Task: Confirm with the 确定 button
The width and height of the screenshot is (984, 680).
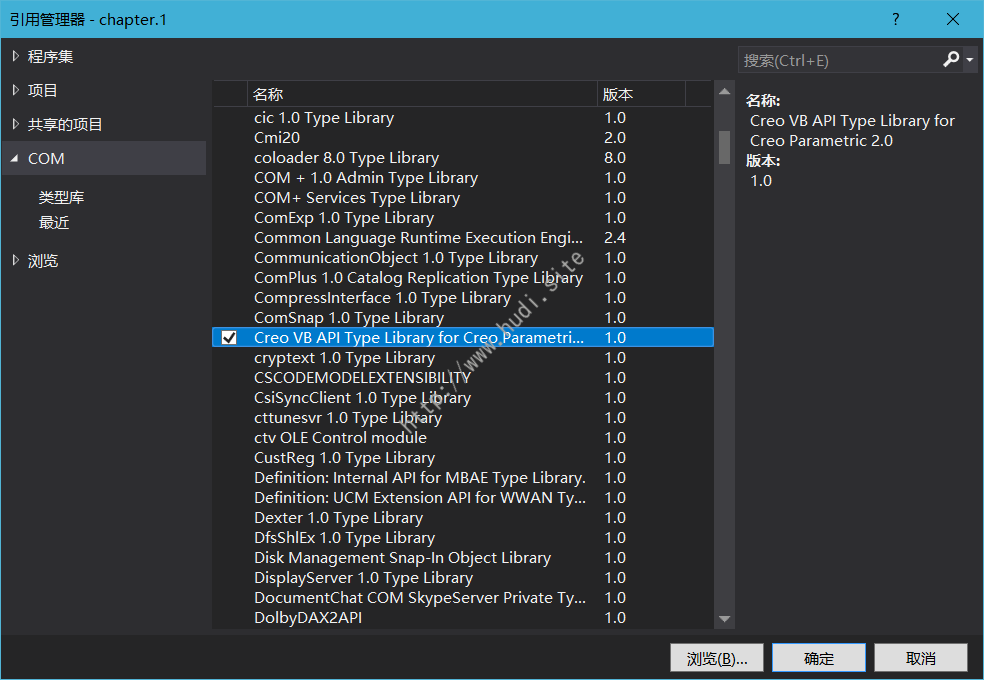Action: [818, 658]
